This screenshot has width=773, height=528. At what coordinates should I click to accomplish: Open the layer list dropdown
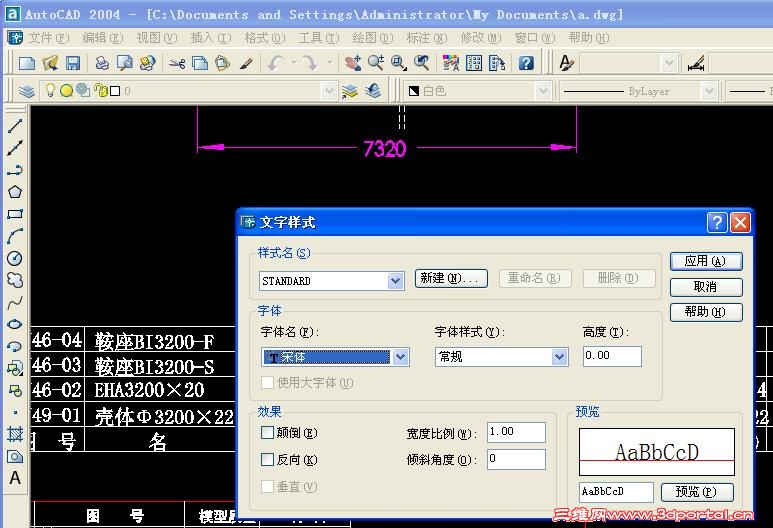[x=328, y=91]
